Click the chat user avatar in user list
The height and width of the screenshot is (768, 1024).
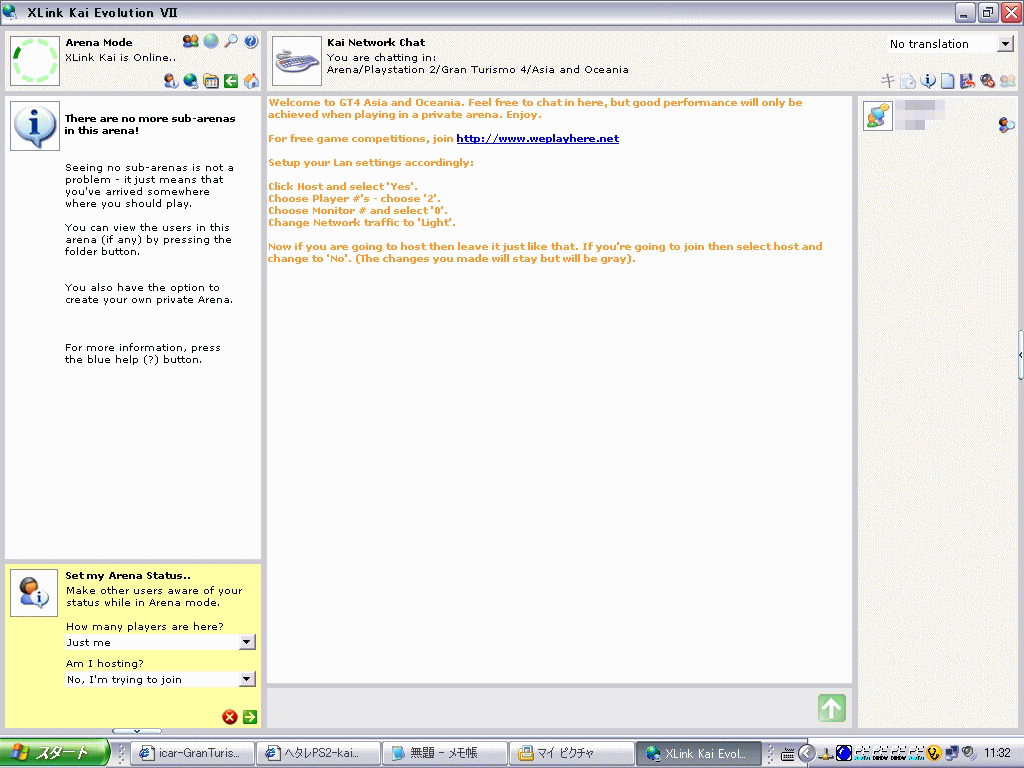click(878, 116)
